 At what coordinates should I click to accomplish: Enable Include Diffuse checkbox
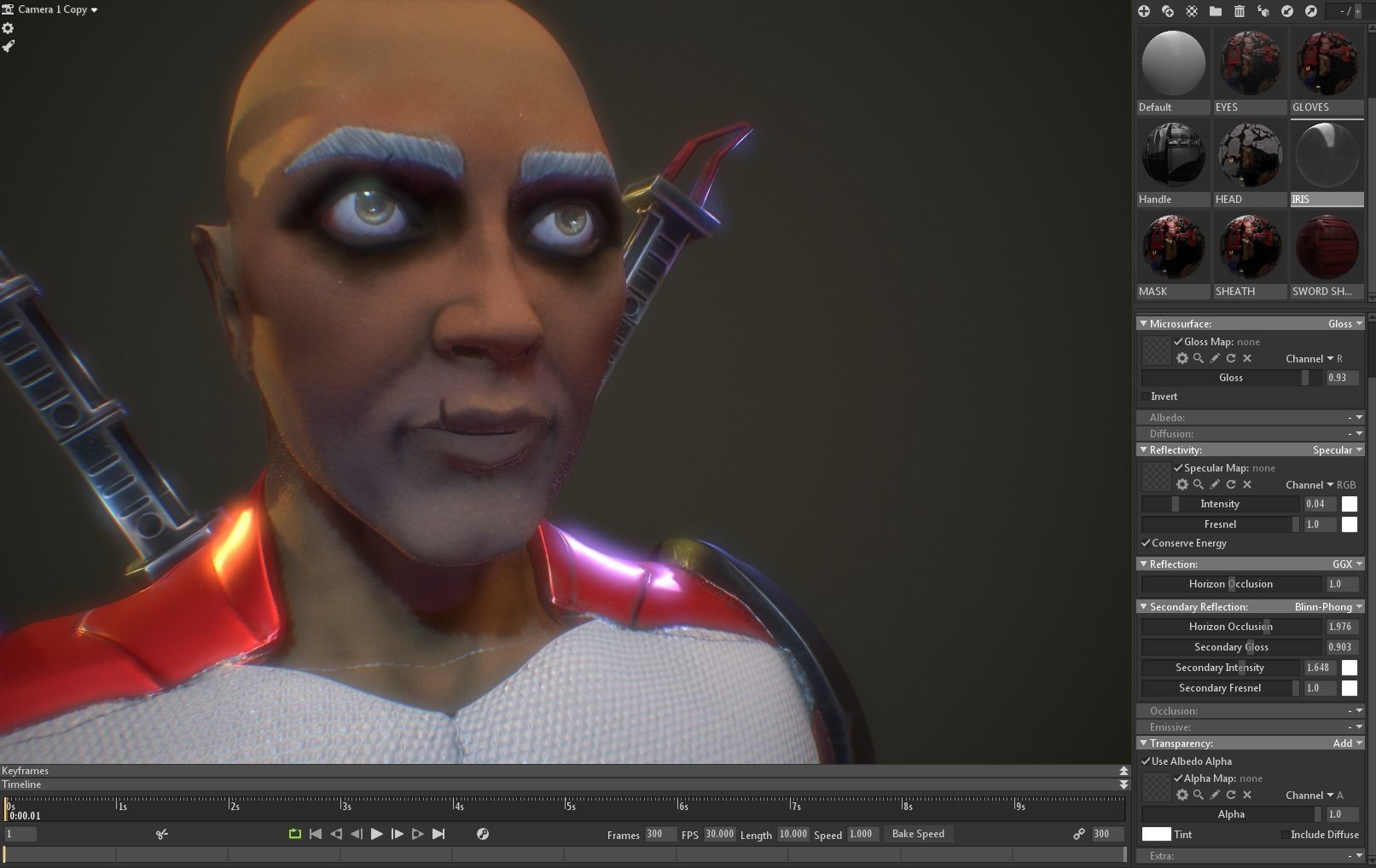point(1285,835)
